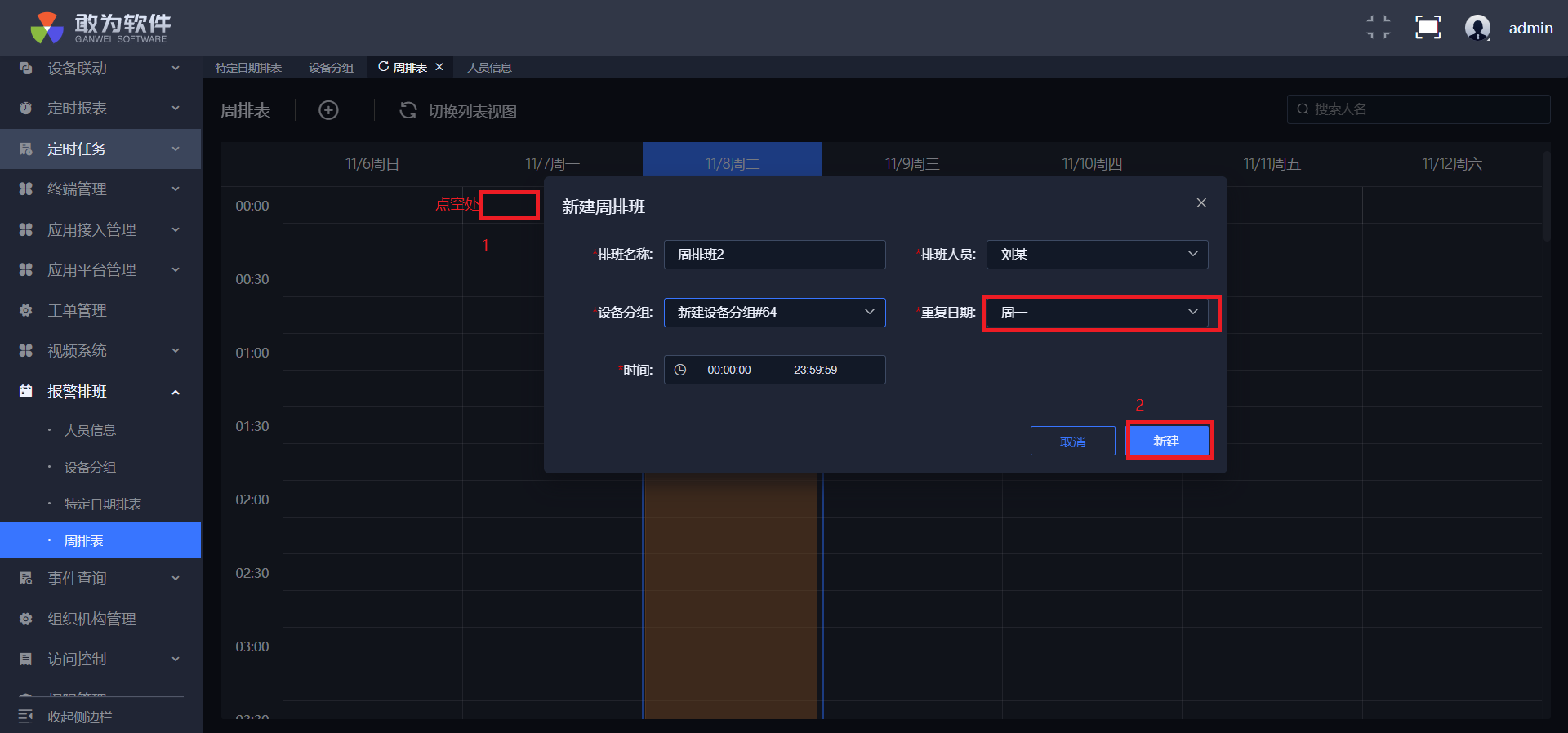Open the 设备分组 dropdown in dialog
Screen dimensions: 1568x733
pyautogui.click(x=774, y=312)
